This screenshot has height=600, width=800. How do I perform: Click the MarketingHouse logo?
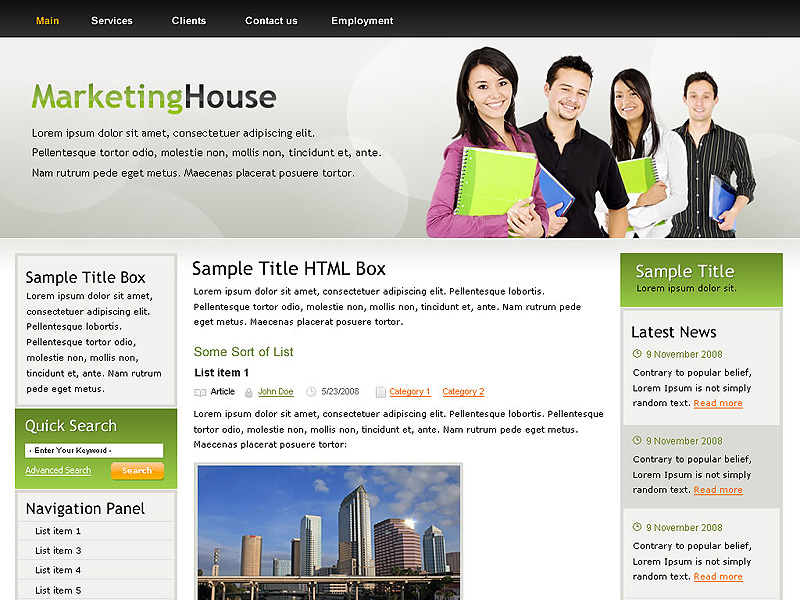154,97
